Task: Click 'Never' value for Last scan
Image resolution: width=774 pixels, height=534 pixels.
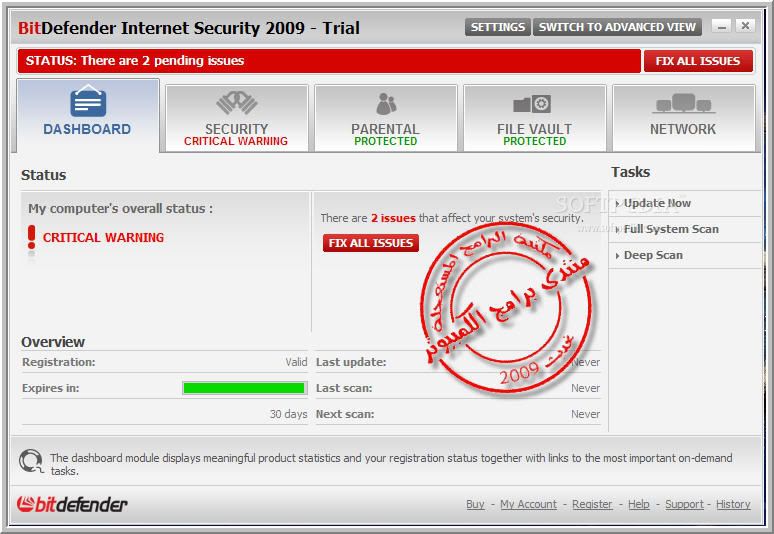Action: 585,388
